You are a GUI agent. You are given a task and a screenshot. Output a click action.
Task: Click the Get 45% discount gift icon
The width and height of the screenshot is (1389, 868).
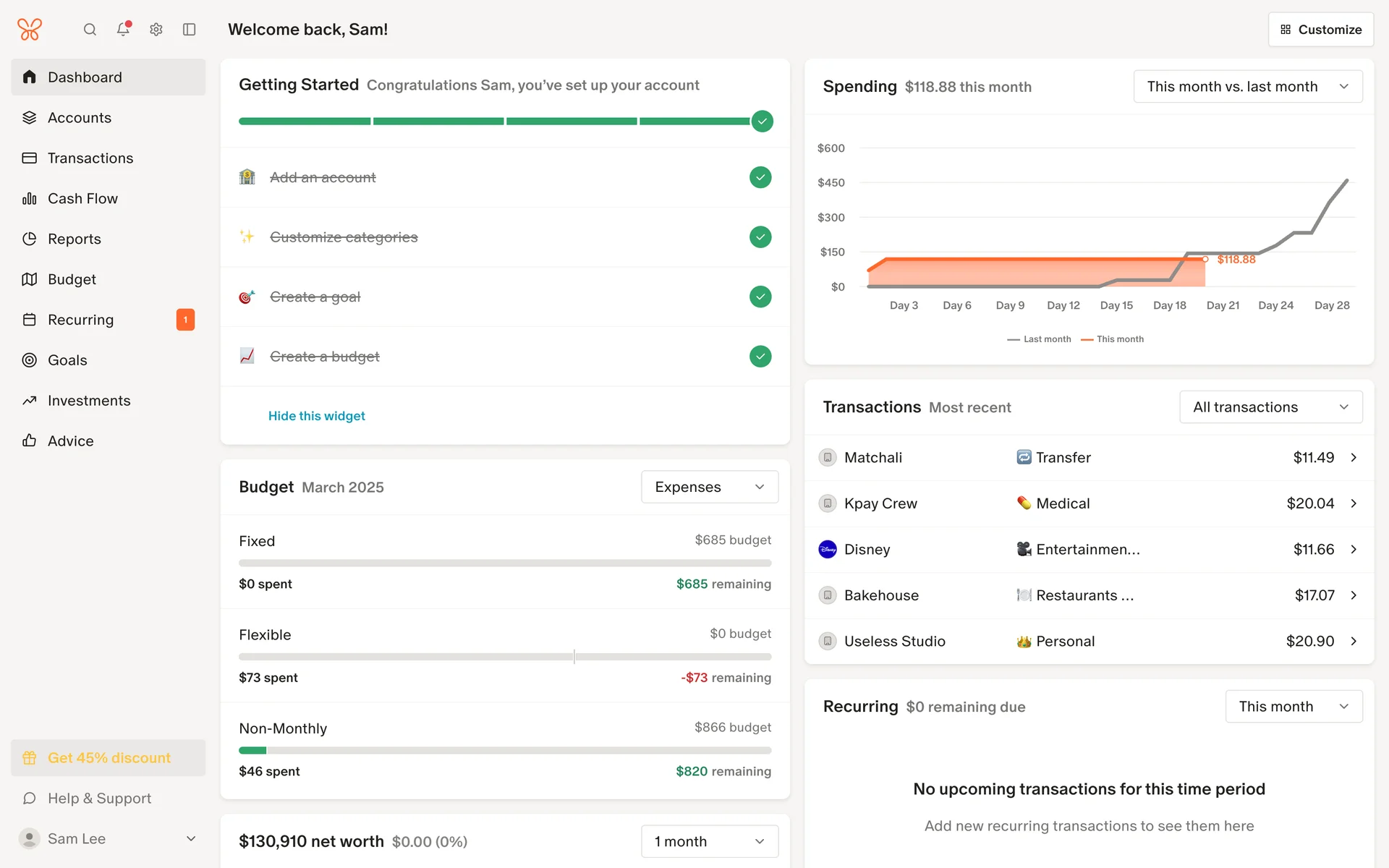point(30,758)
